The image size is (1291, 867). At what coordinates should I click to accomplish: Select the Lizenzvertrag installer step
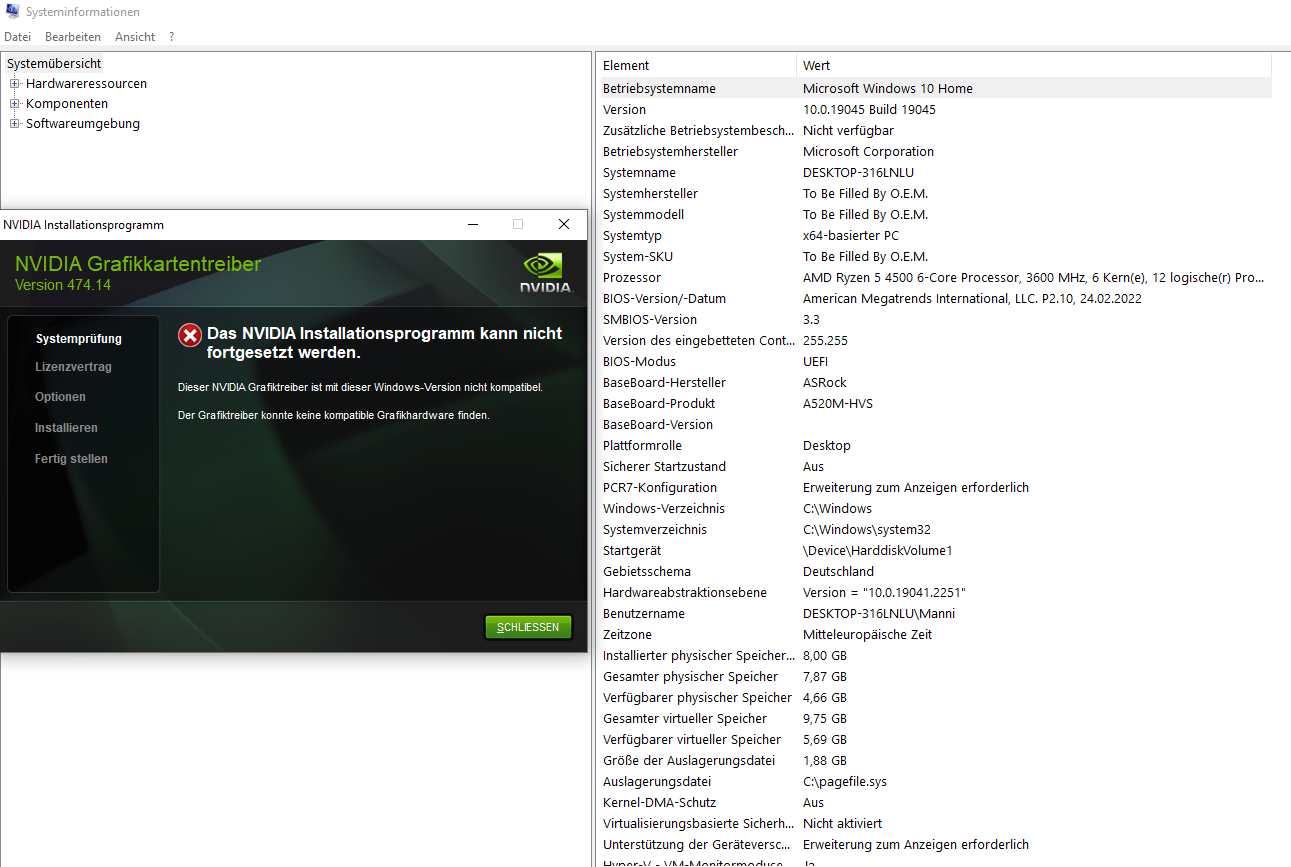click(x=73, y=367)
